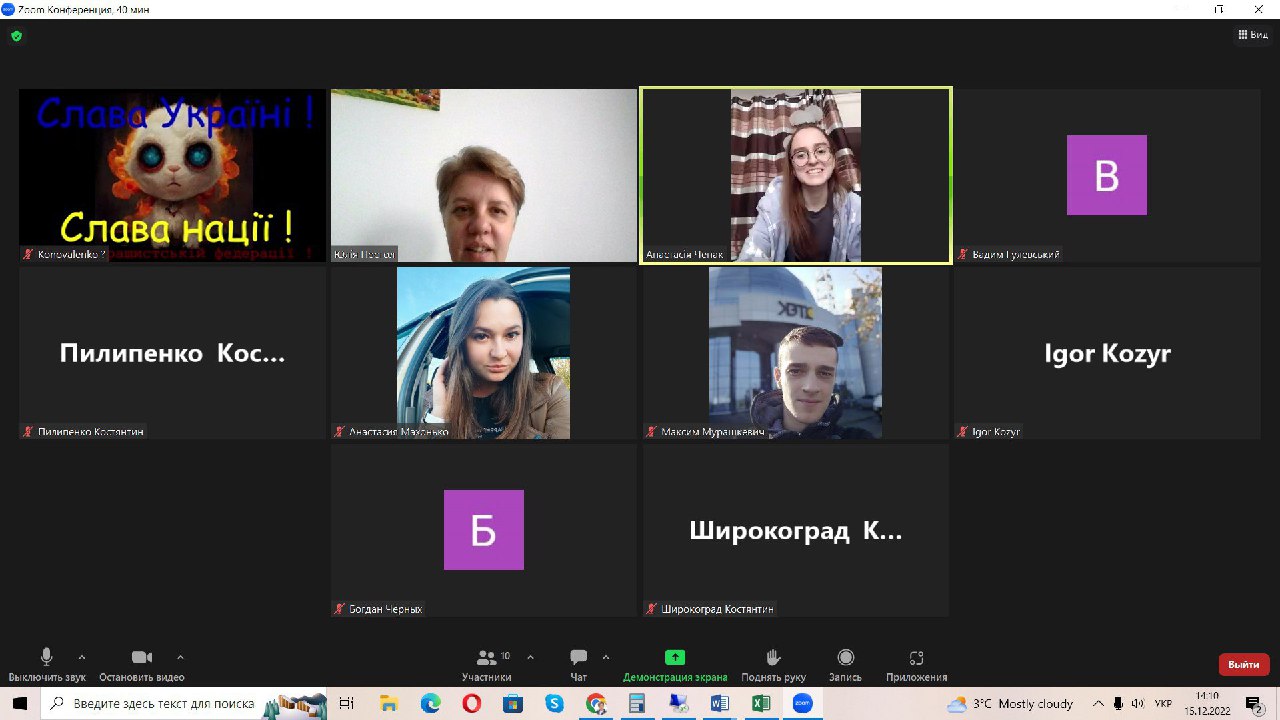Open File Explorer from the taskbar
The image size is (1280, 720).
[389, 704]
